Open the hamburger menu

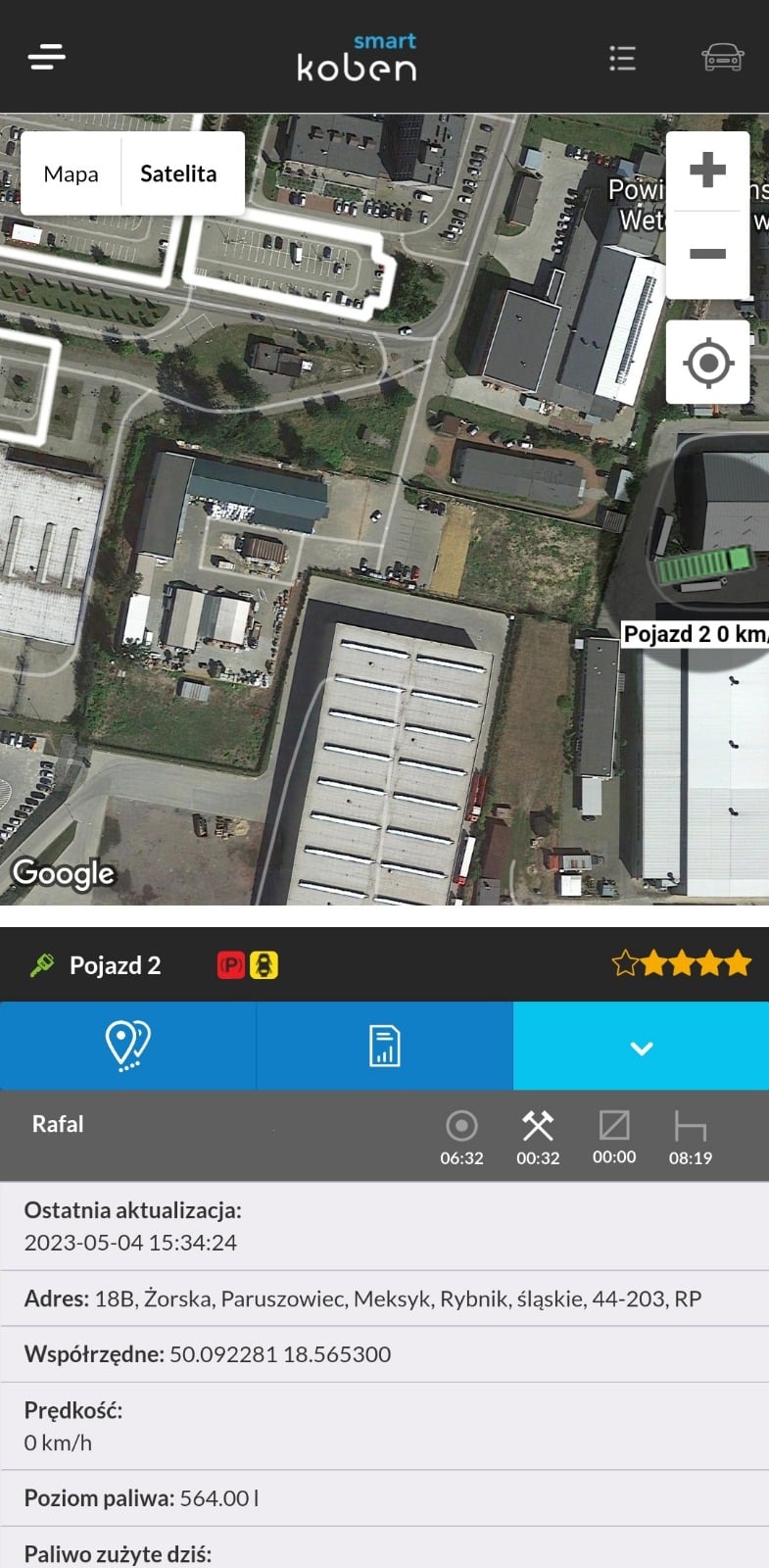click(x=47, y=58)
